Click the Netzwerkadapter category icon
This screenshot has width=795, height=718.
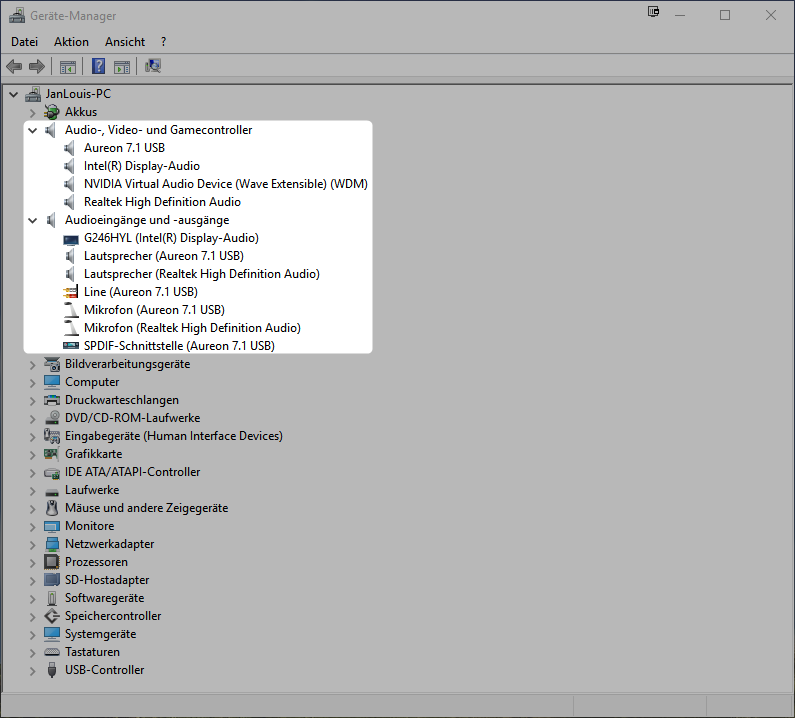(52, 544)
